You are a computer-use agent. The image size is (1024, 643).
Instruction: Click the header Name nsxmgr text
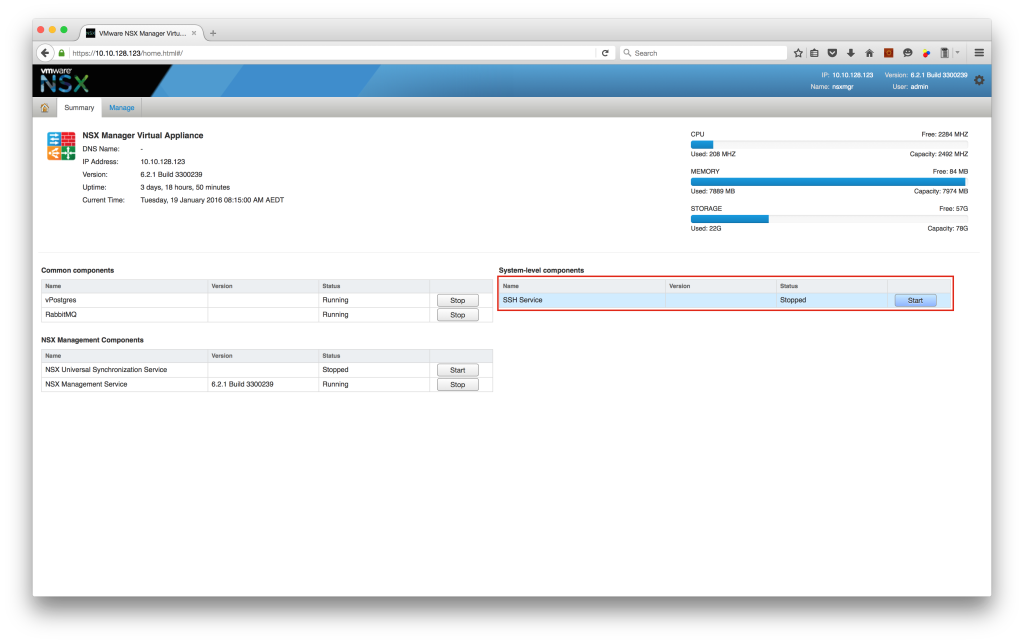(x=832, y=87)
